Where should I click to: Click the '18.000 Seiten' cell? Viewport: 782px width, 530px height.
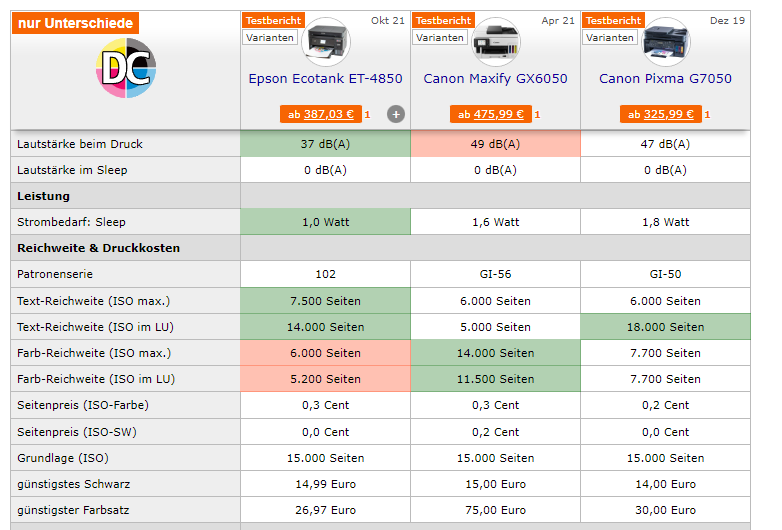[x=666, y=327]
